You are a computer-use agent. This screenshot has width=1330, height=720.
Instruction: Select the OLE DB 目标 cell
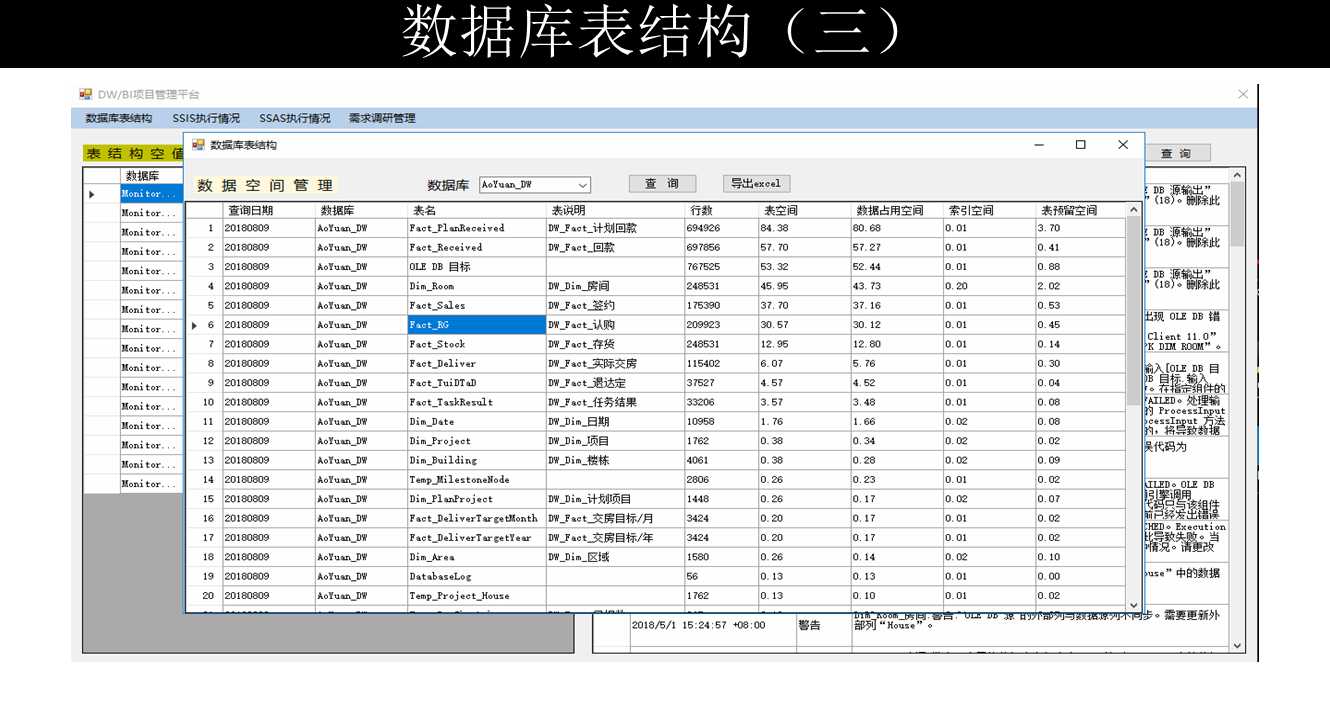(476, 267)
